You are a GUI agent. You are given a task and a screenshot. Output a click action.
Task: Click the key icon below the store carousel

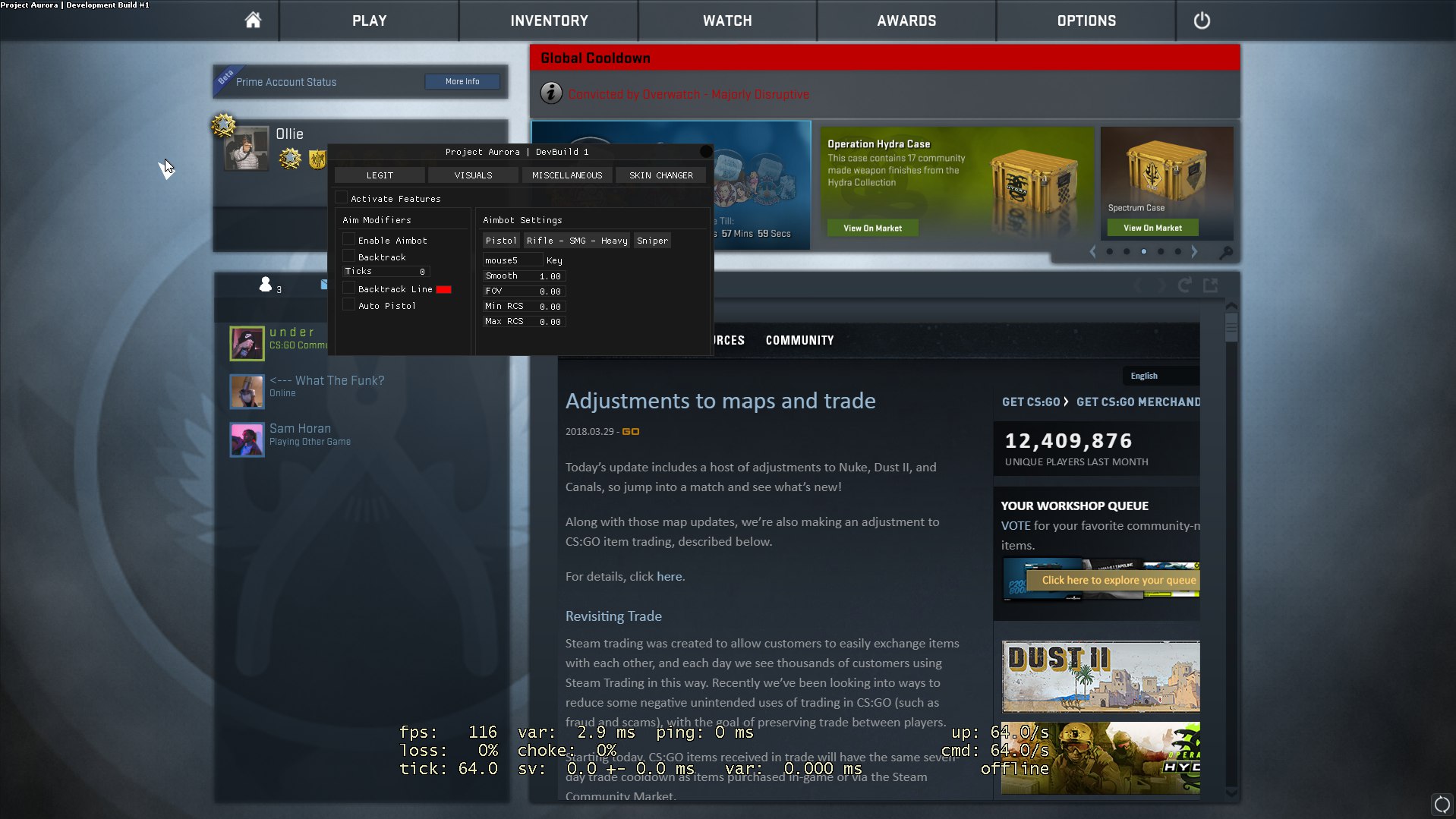tap(1225, 252)
